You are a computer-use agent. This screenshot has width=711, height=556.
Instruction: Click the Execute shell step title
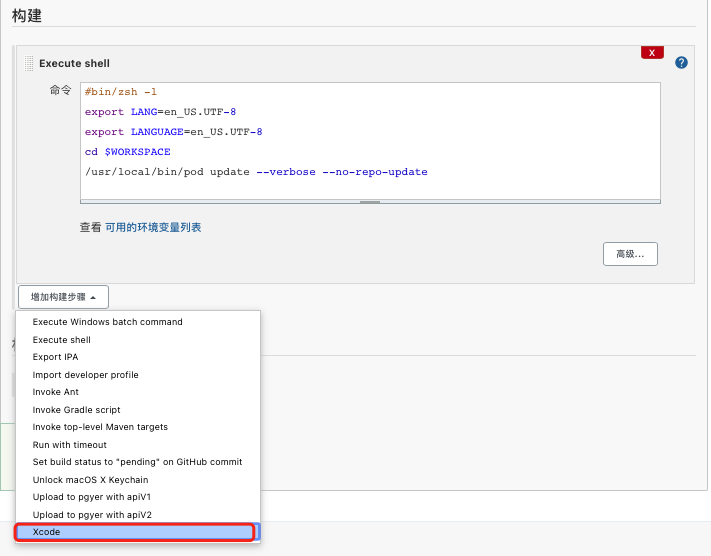[74, 63]
